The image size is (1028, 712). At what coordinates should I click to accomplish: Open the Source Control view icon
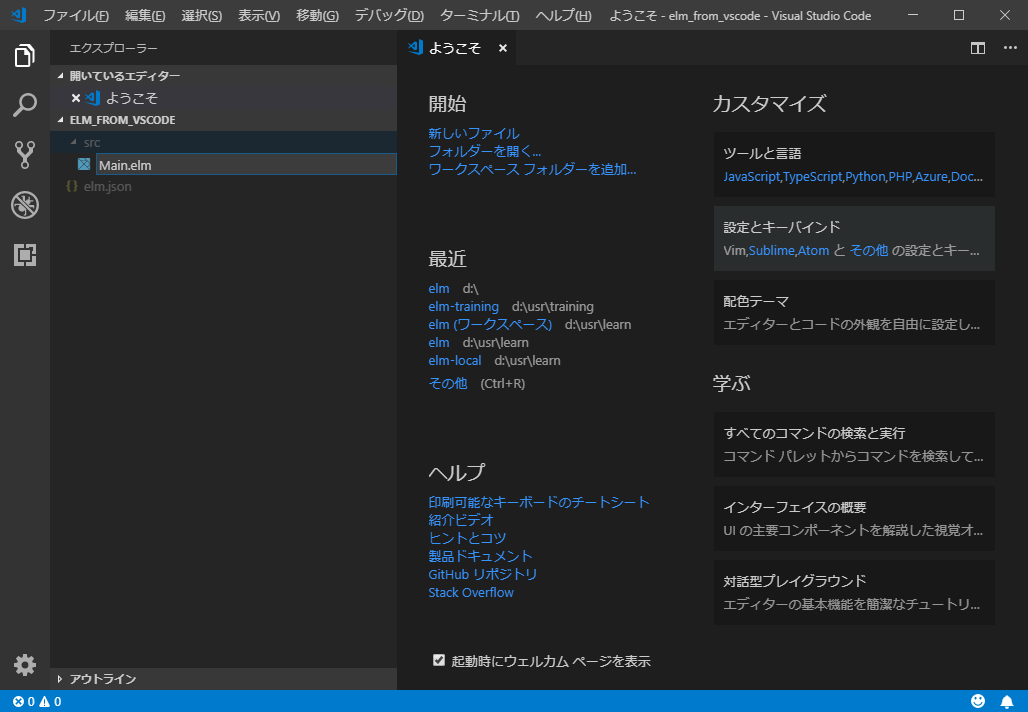(x=25, y=155)
